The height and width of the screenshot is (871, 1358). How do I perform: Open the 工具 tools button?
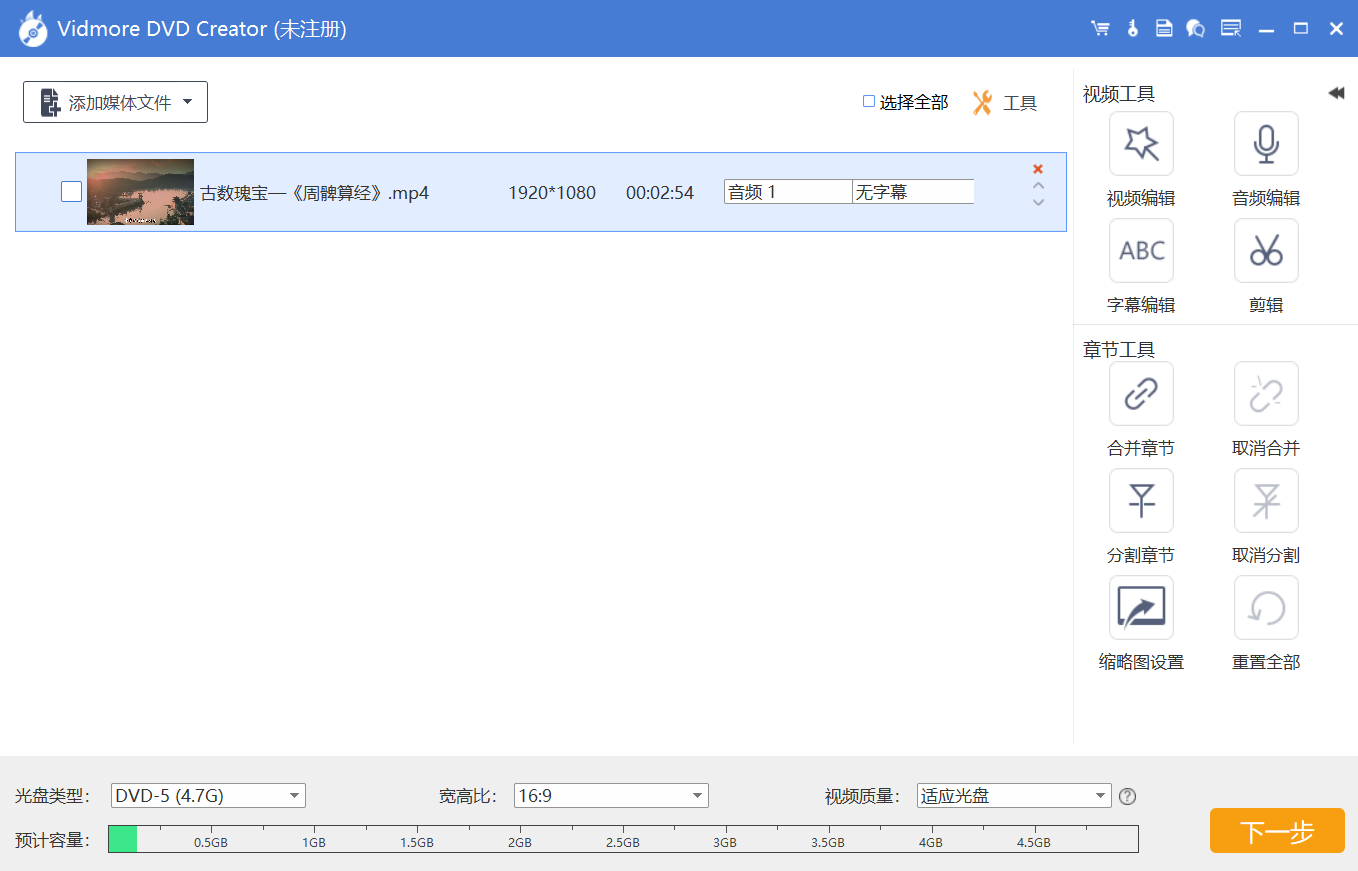tap(1004, 102)
